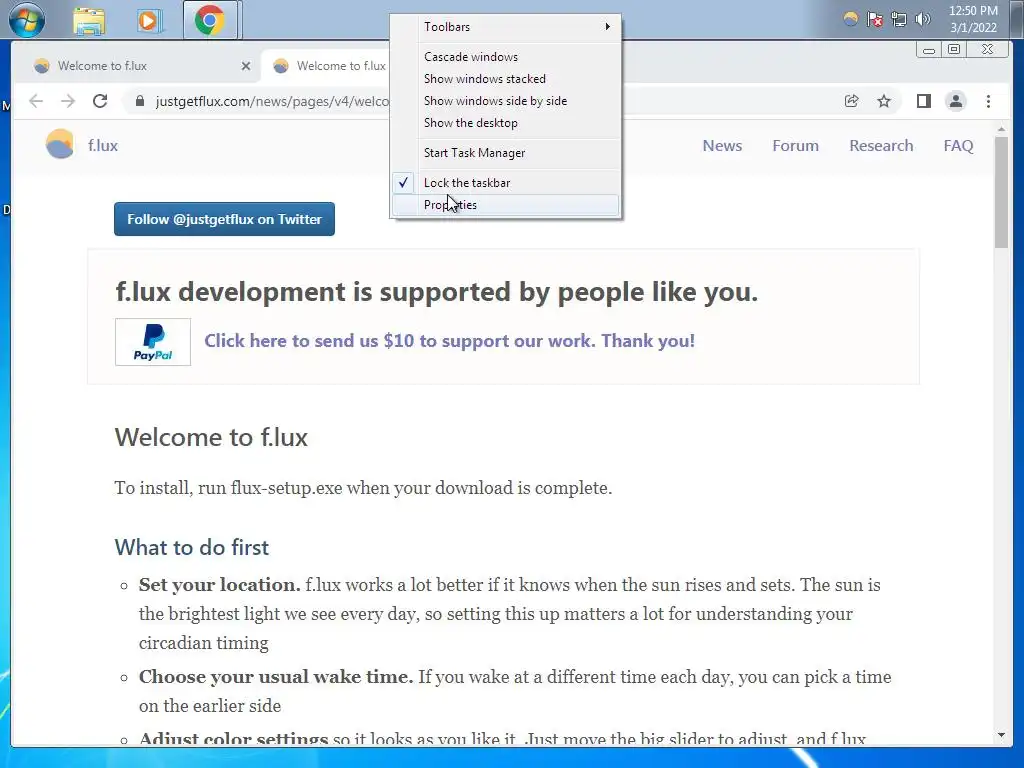The width and height of the screenshot is (1024, 768).
Task: Click the f.lux tray icon
Action: 850,19
